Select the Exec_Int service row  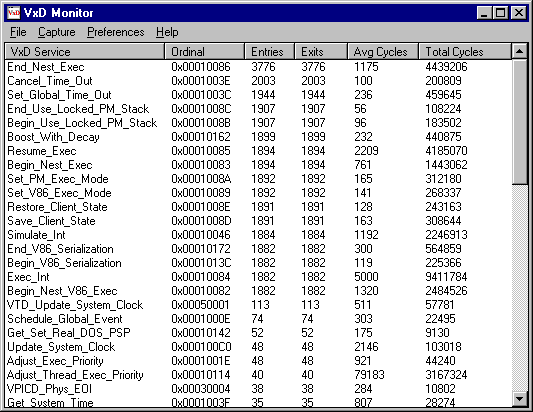pos(258,277)
